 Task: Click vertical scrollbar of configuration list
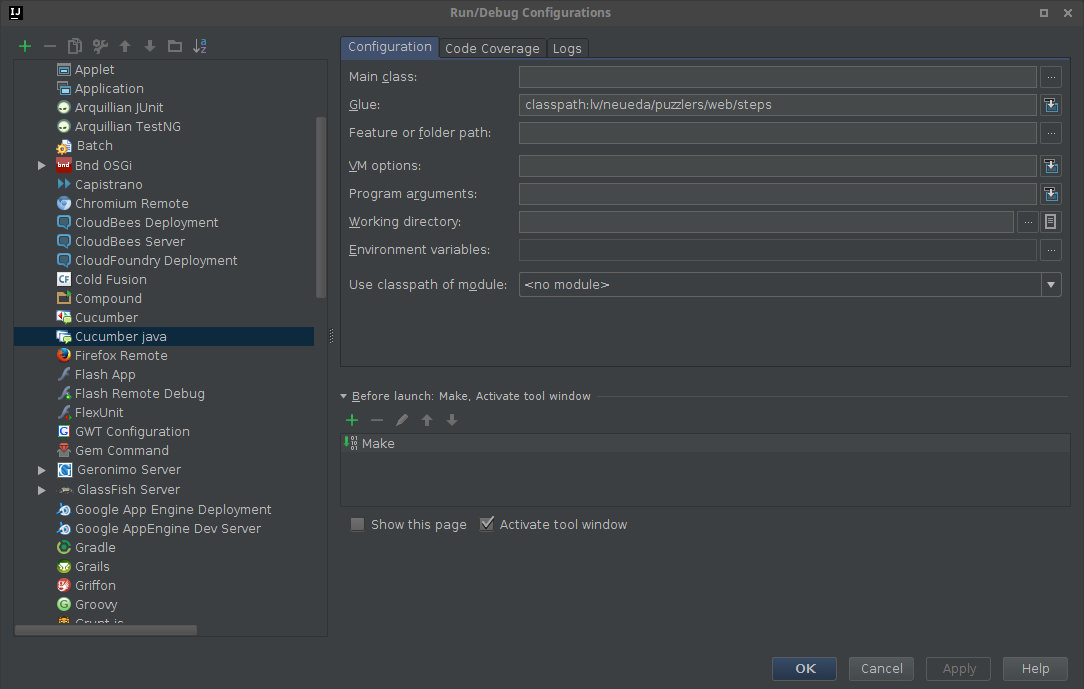click(321, 207)
